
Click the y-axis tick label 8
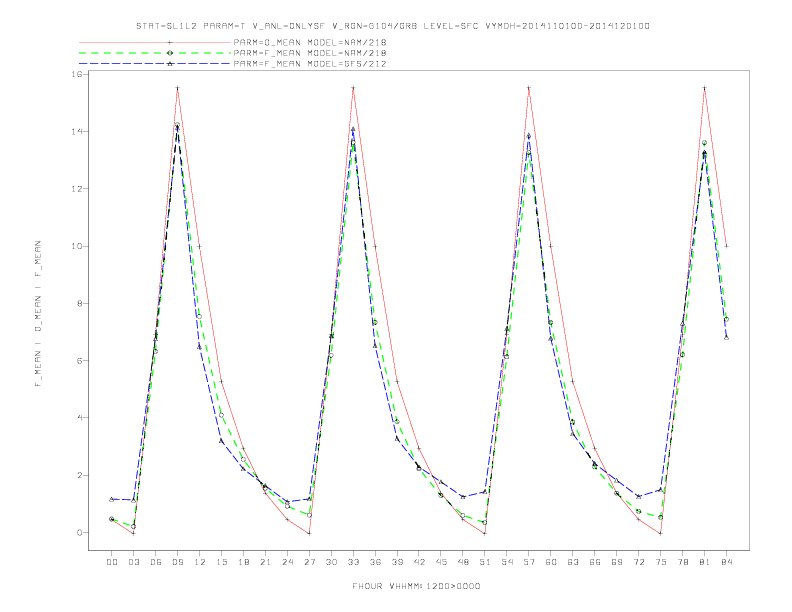(80, 303)
